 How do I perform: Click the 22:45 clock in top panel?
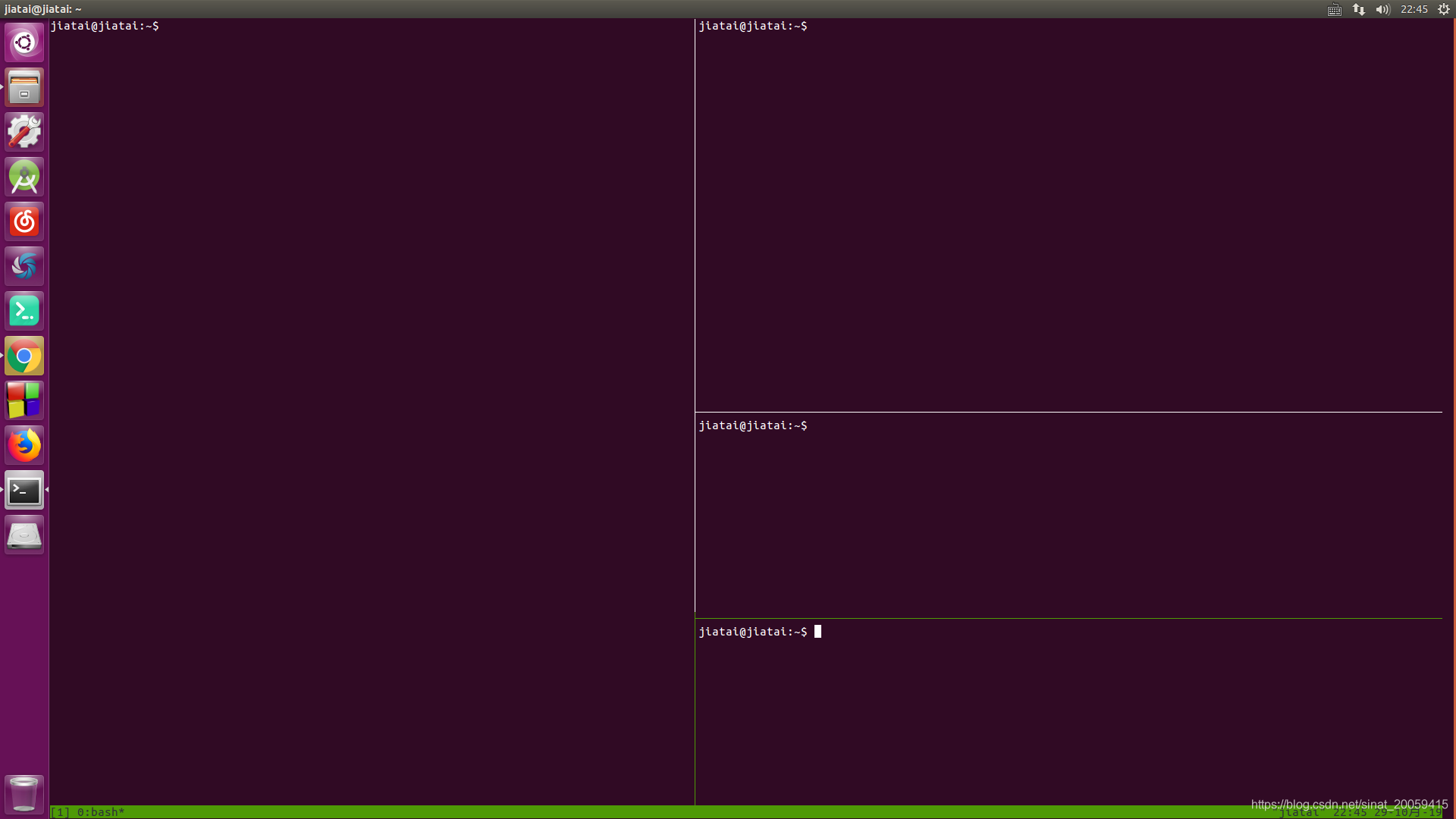1414,9
